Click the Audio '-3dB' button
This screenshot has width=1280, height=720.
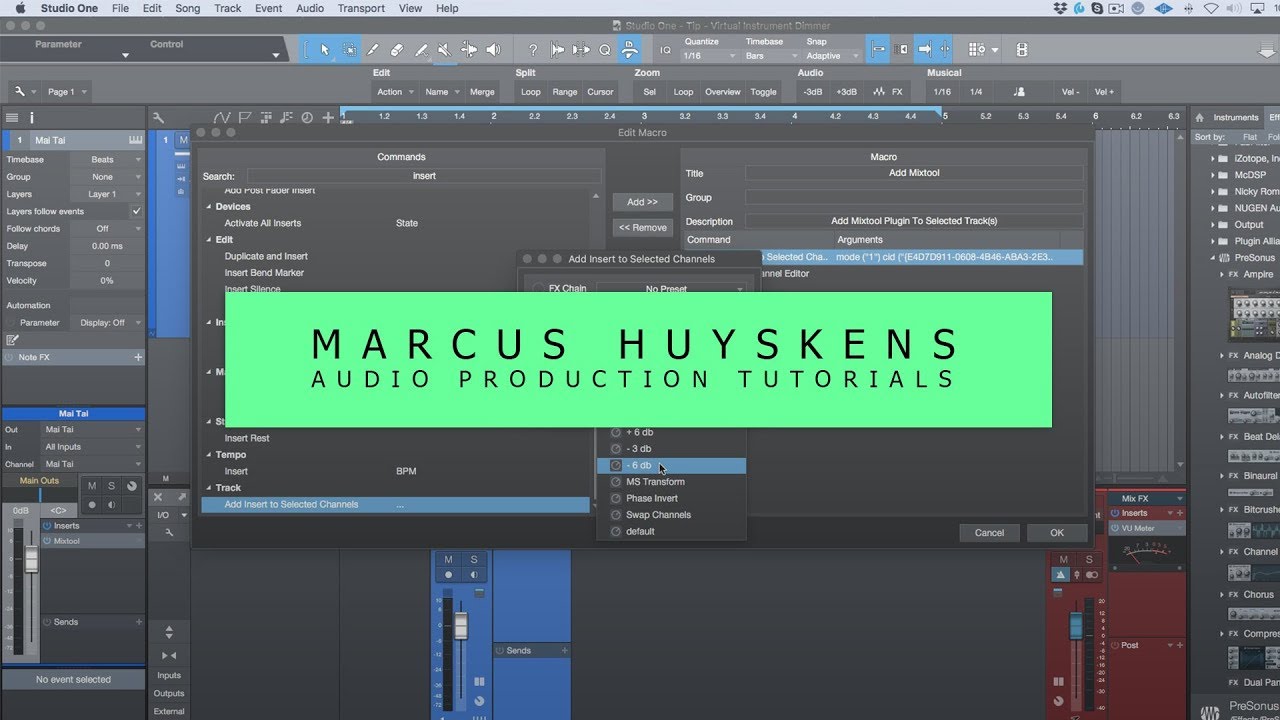[813, 91]
